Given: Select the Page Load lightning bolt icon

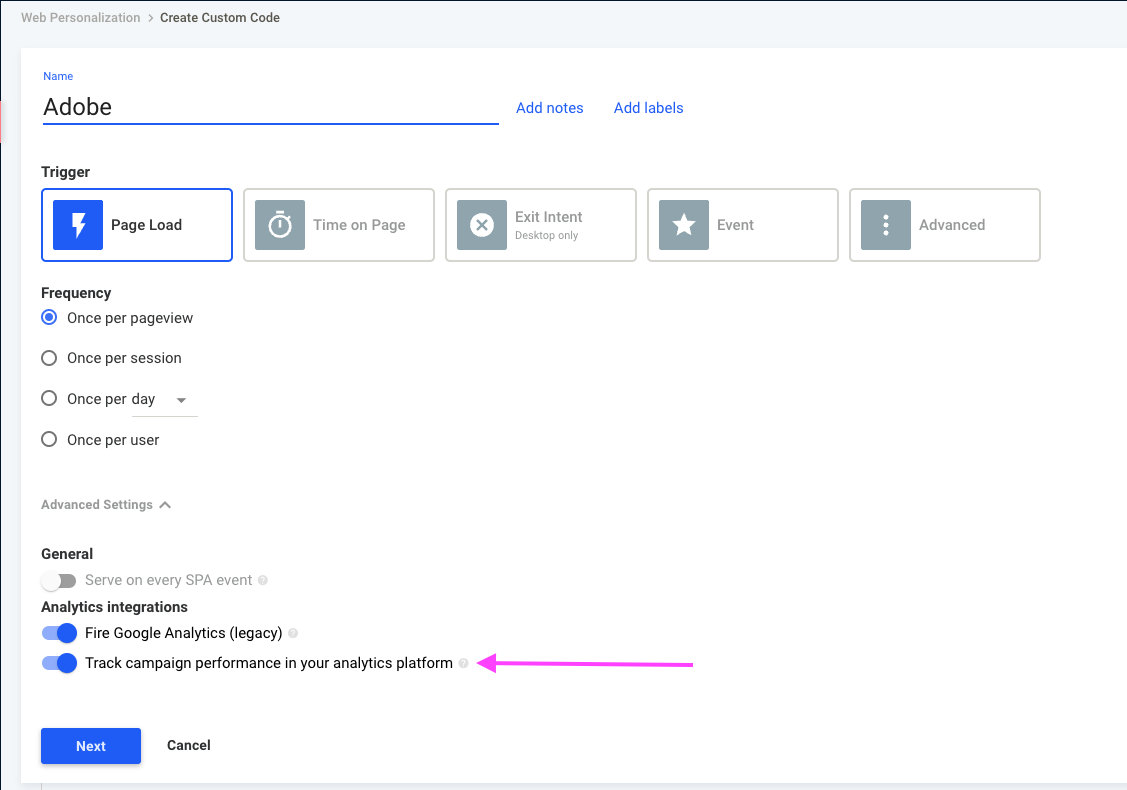Looking at the screenshot, I should pos(78,225).
